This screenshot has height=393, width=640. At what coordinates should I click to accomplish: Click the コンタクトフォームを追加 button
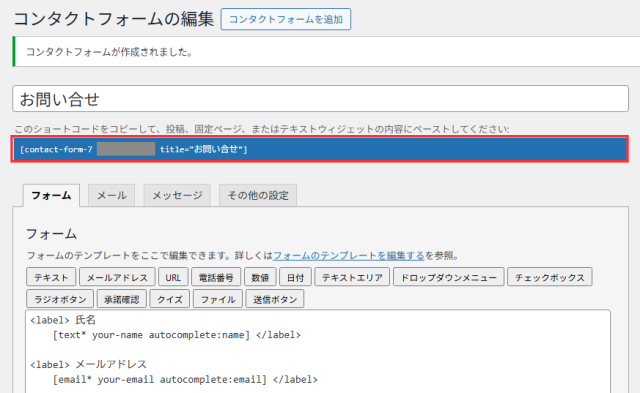pyautogui.click(x=286, y=19)
